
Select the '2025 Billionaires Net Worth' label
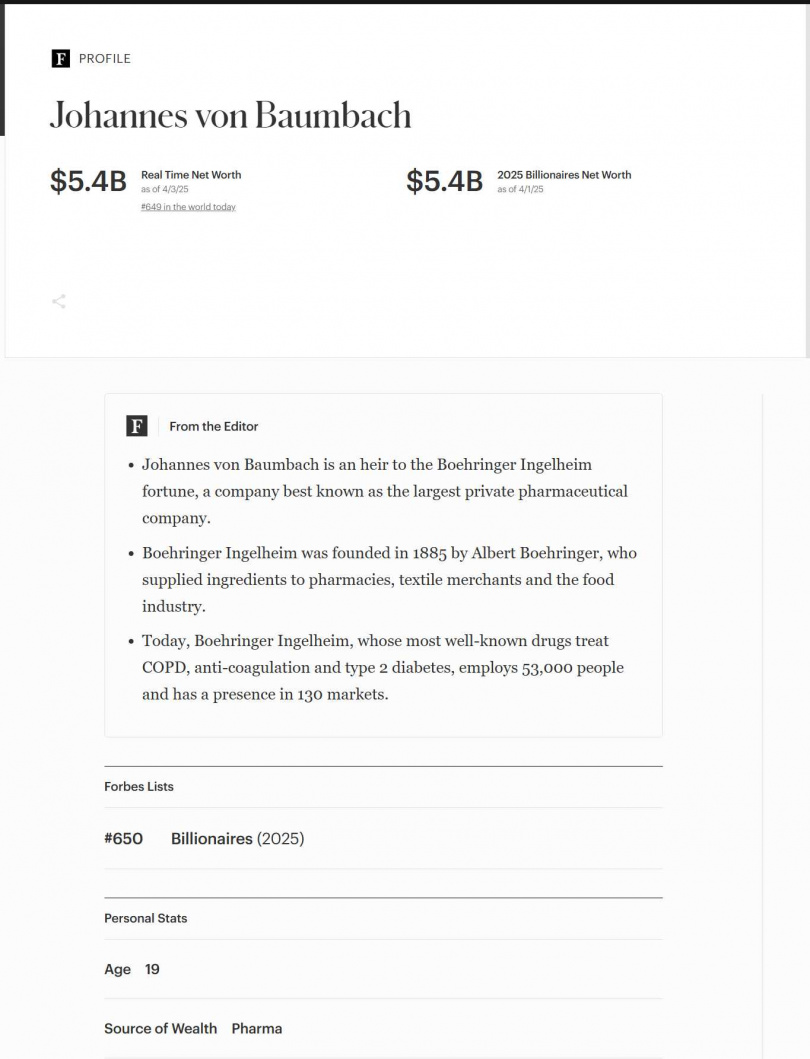(564, 175)
